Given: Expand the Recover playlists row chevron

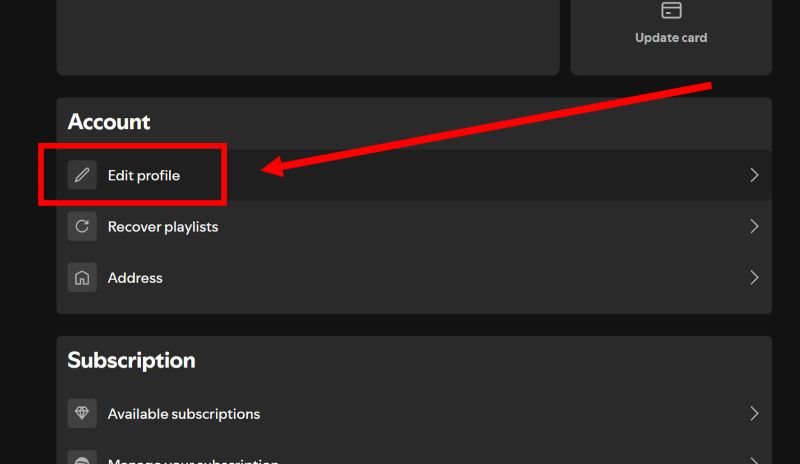Looking at the screenshot, I should [x=754, y=226].
